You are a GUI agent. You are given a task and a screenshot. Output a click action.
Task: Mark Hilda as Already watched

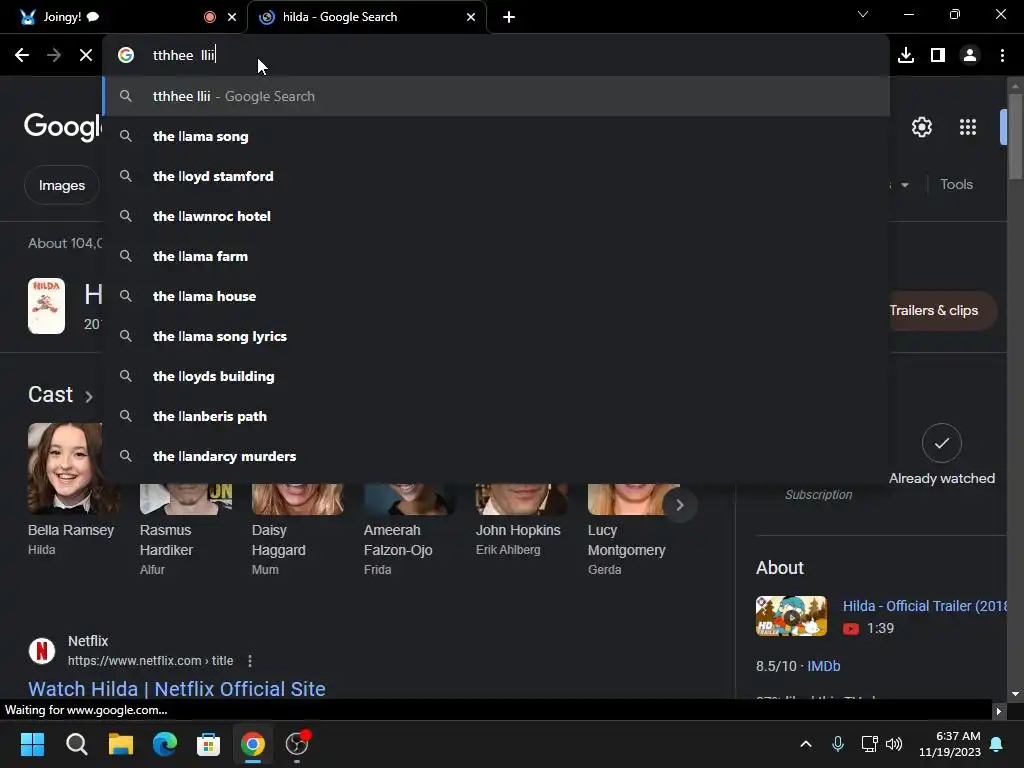click(941, 443)
